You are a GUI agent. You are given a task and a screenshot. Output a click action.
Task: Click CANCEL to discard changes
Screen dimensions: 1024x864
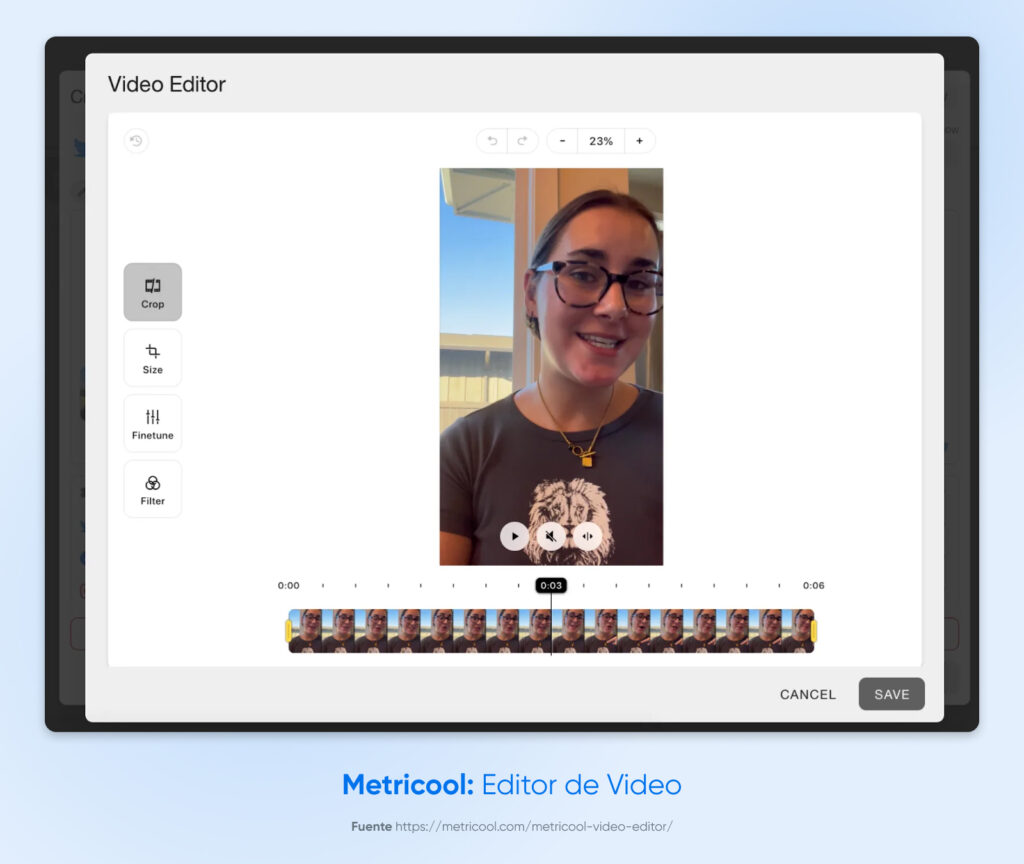click(807, 694)
